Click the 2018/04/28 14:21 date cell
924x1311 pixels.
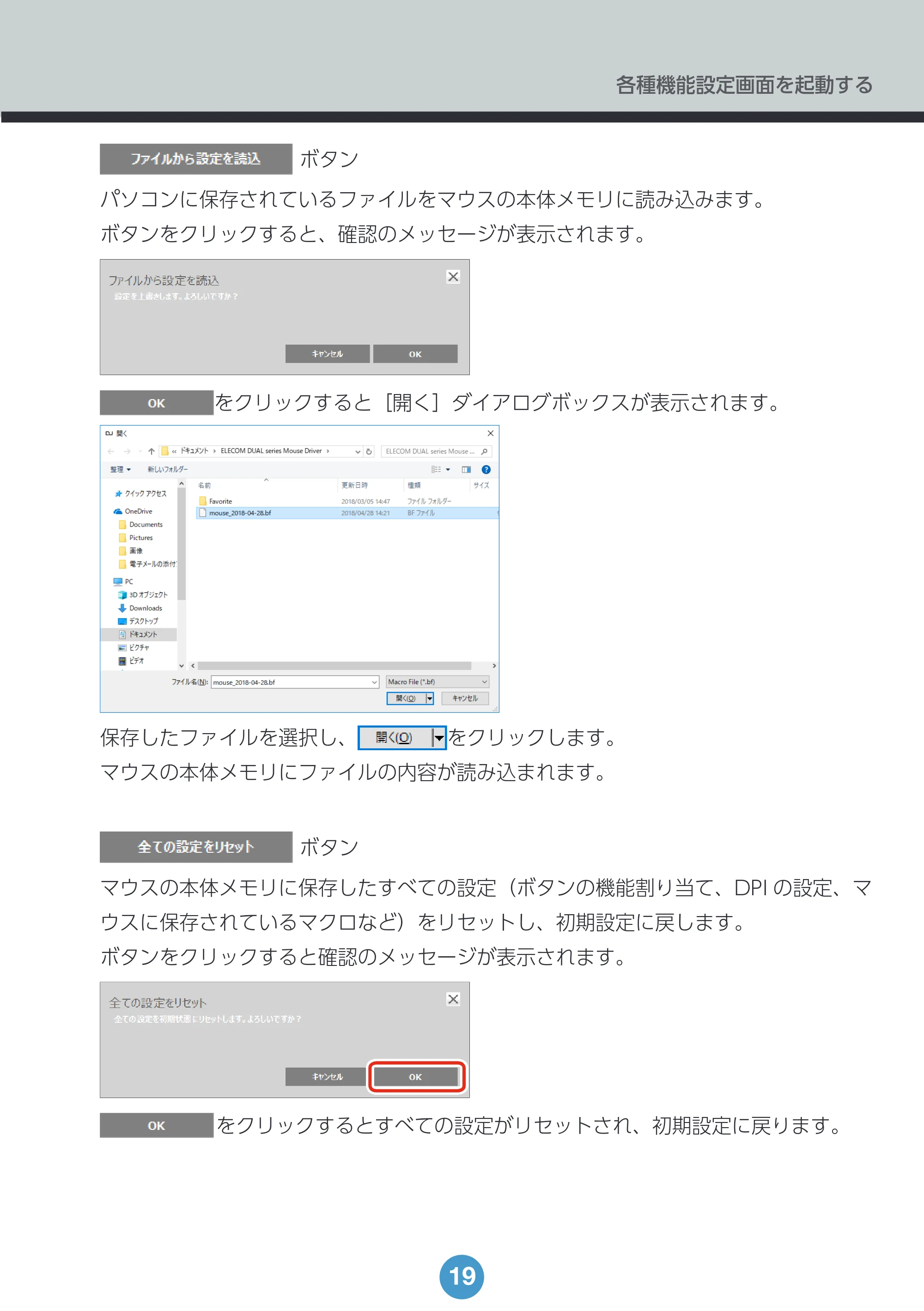click(365, 513)
